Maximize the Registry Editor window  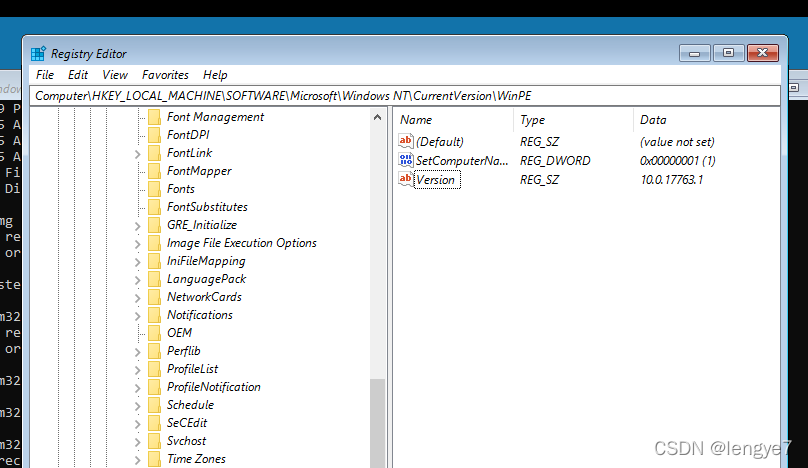pos(728,53)
